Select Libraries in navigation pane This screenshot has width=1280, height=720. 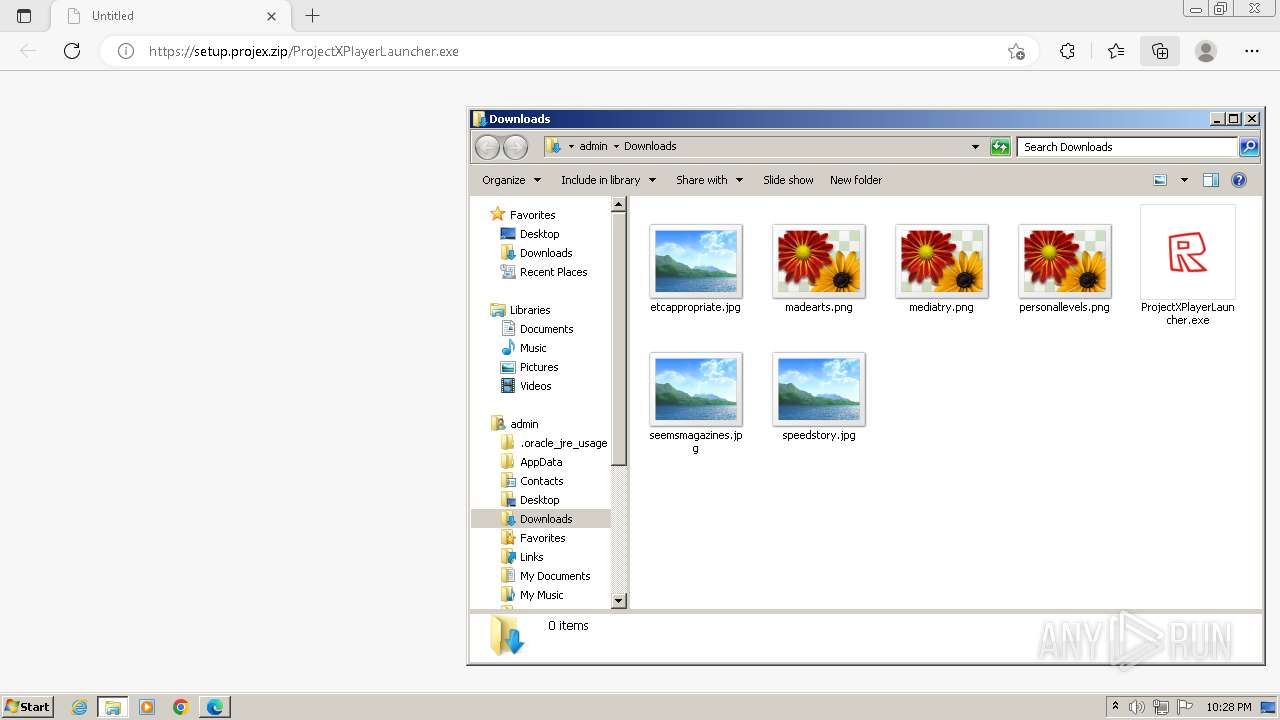[x=530, y=310]
